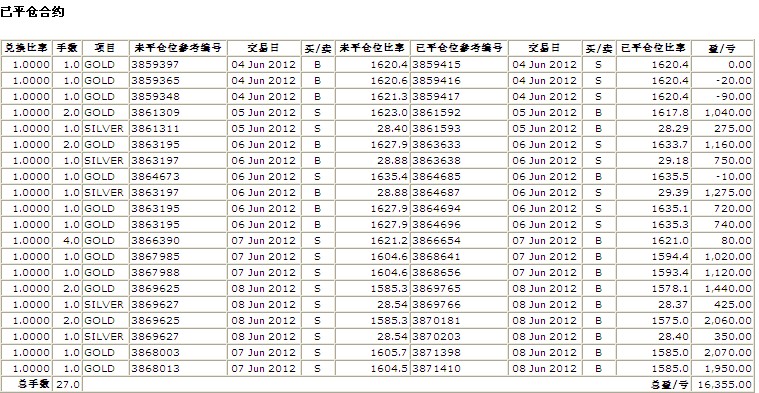Select reference number 3861311 for SILVER
759x393 pixels.
pyautogui.click(x=155, y=128)
